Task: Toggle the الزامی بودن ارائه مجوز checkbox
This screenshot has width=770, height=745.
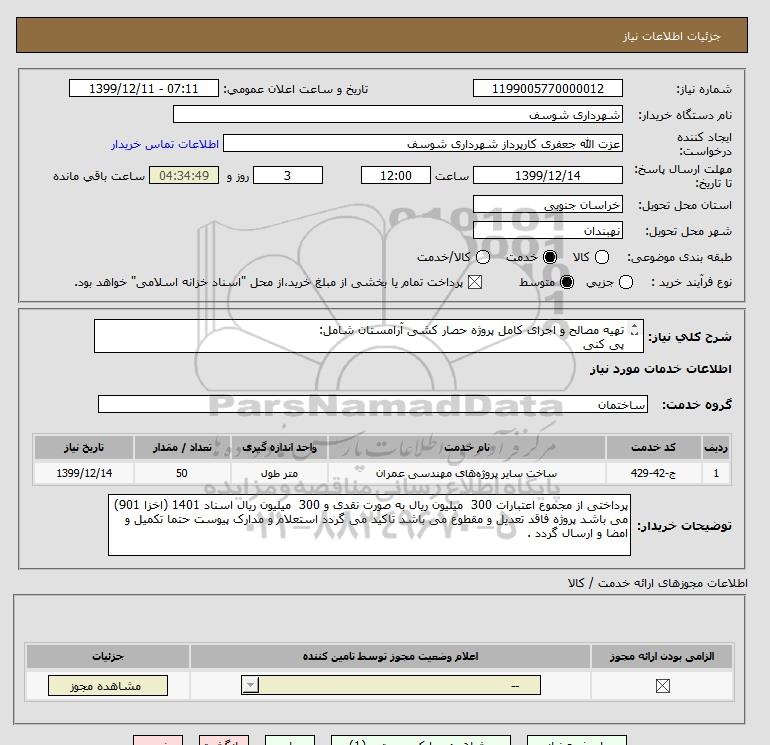Action: pos(662,686)
